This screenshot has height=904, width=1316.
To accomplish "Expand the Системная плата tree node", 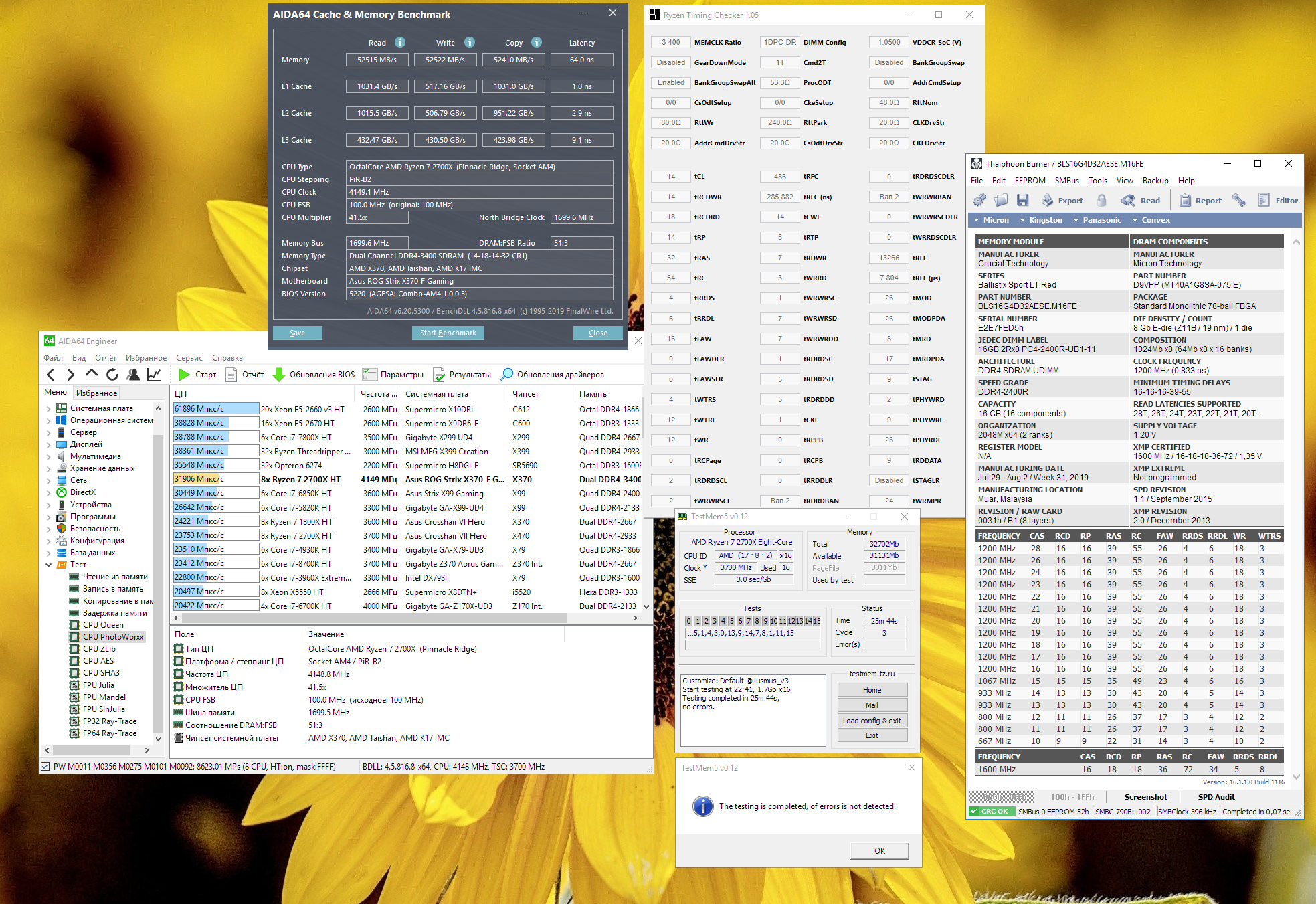I will (48, 408).
